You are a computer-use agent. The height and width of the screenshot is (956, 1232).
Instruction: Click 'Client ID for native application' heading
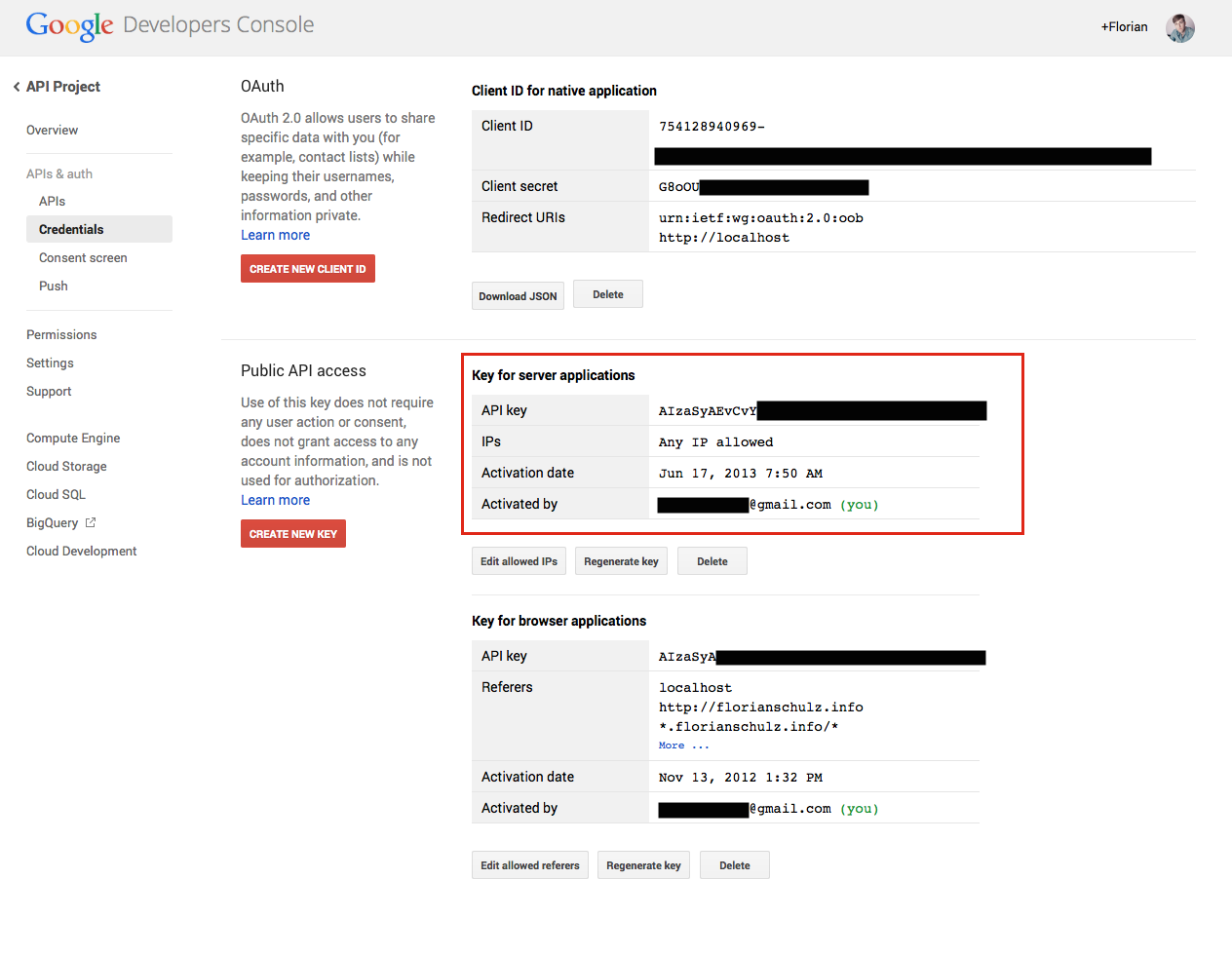click(x=564, y=91)
